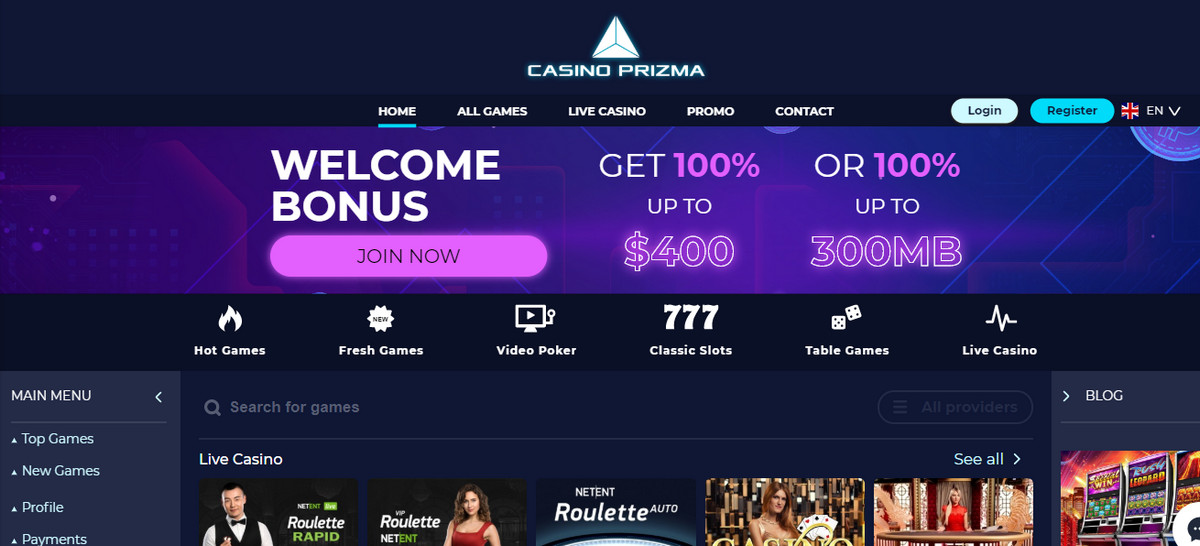Expand the Blog panel chevron
1200x546 pixels.
coord(1066,396)
